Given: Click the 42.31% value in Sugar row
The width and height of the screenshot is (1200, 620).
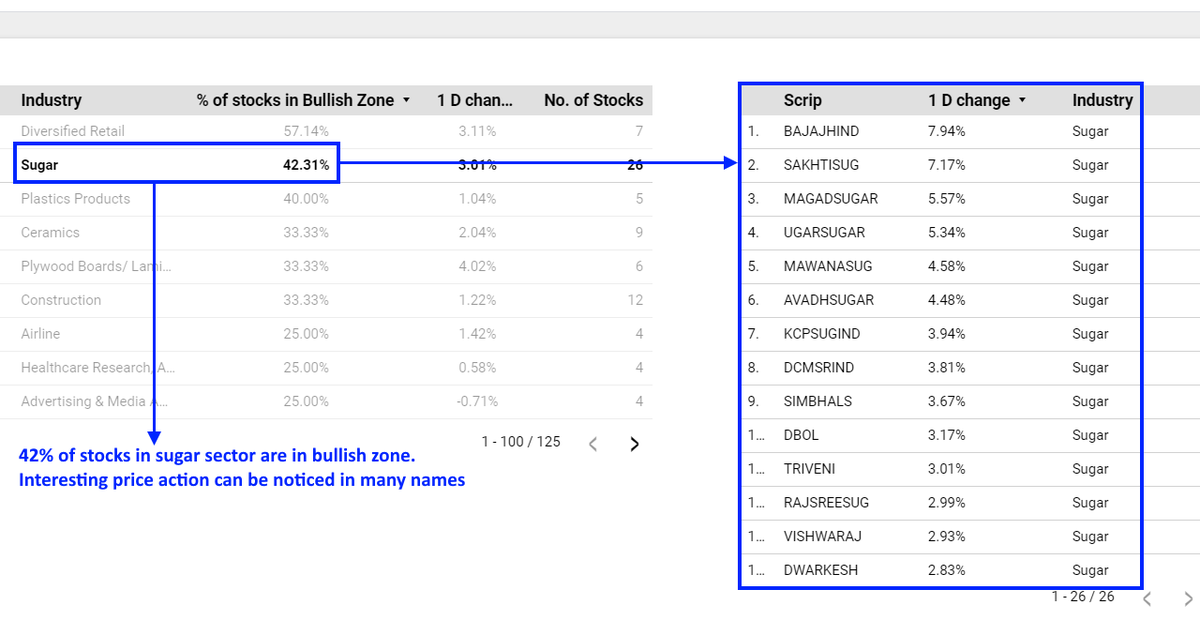Looking at the screenshot, I should pyautogui.click(x=306, y=165).
